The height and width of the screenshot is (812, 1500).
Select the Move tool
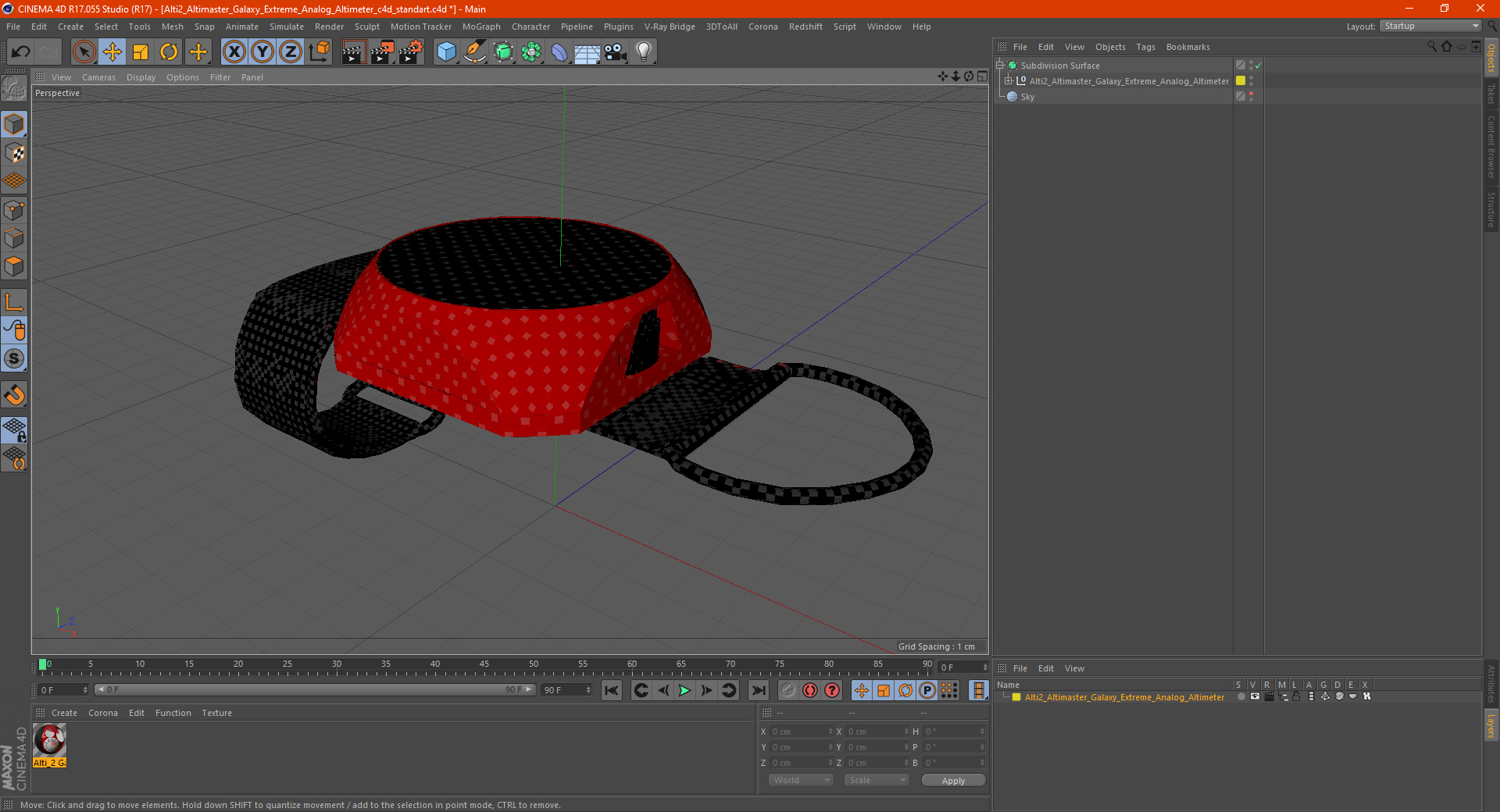point(112,52)
